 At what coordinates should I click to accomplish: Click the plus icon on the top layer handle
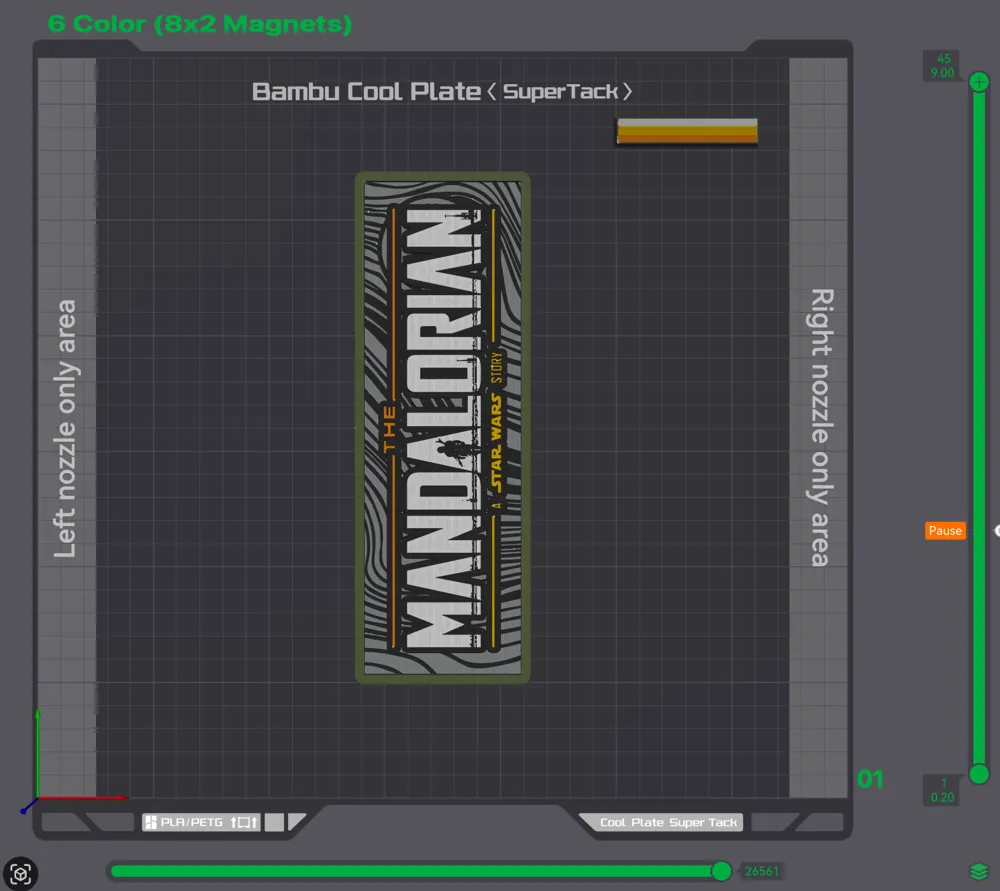click(x=979, y=82)
